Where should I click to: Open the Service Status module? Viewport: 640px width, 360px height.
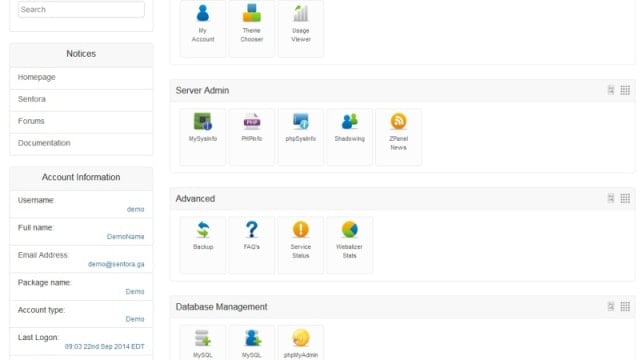point(301,245)
